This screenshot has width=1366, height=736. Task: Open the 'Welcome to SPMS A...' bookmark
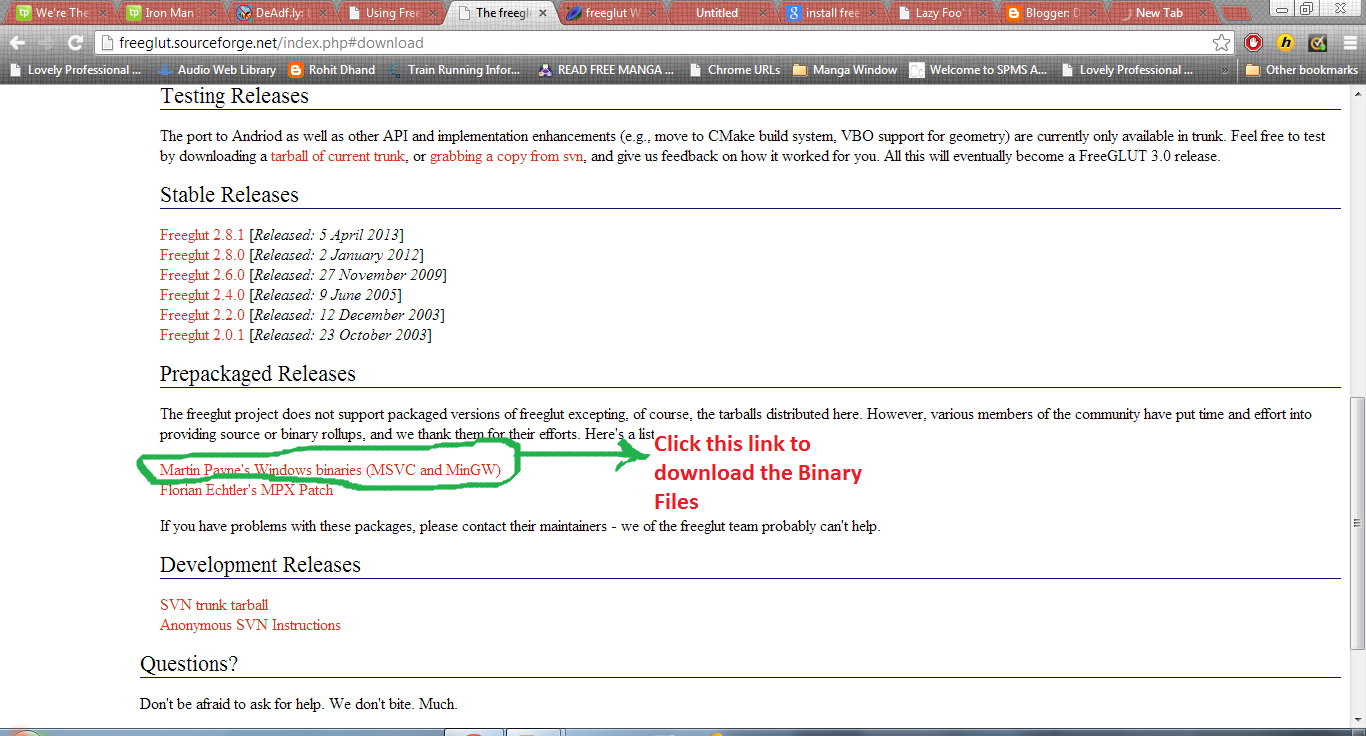[x=978, y=70]
